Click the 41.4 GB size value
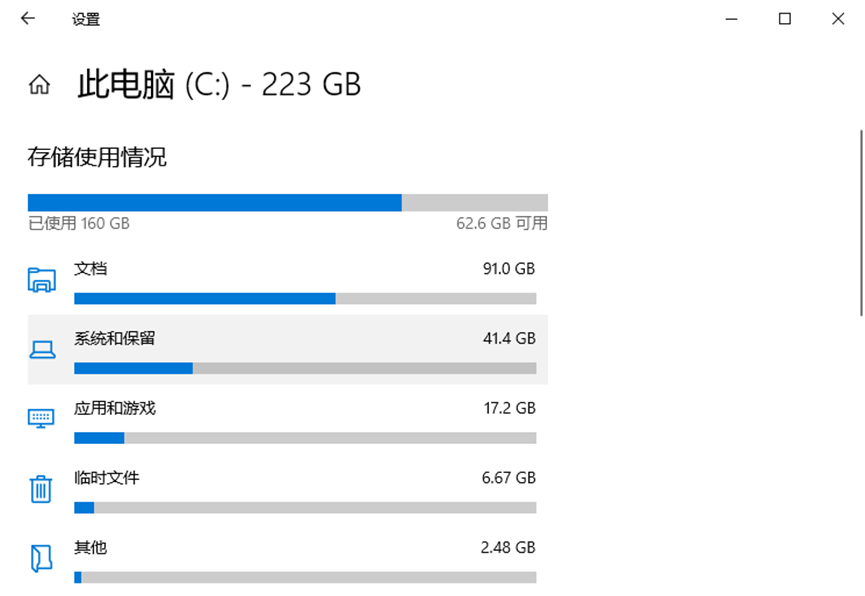Viewport: 865px width, 596px height. [x=508, y=339]
